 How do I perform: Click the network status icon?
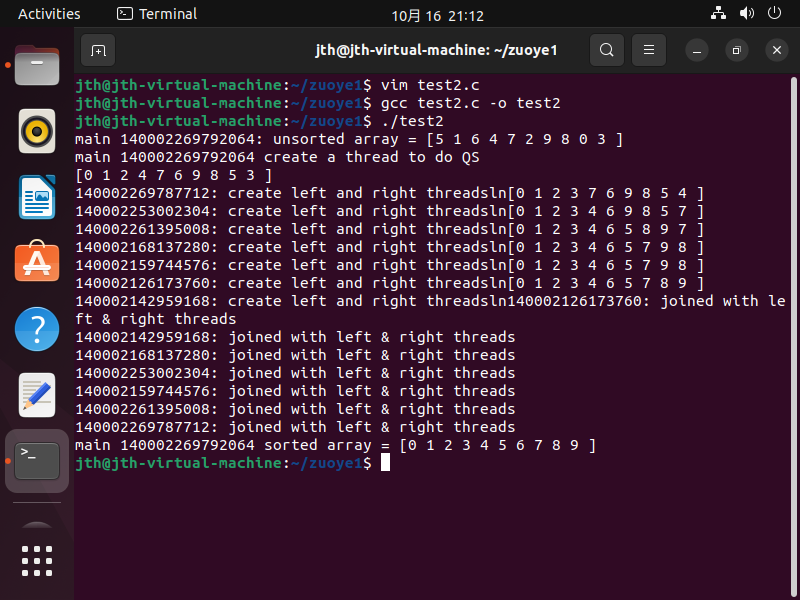(x=718, y=13)
